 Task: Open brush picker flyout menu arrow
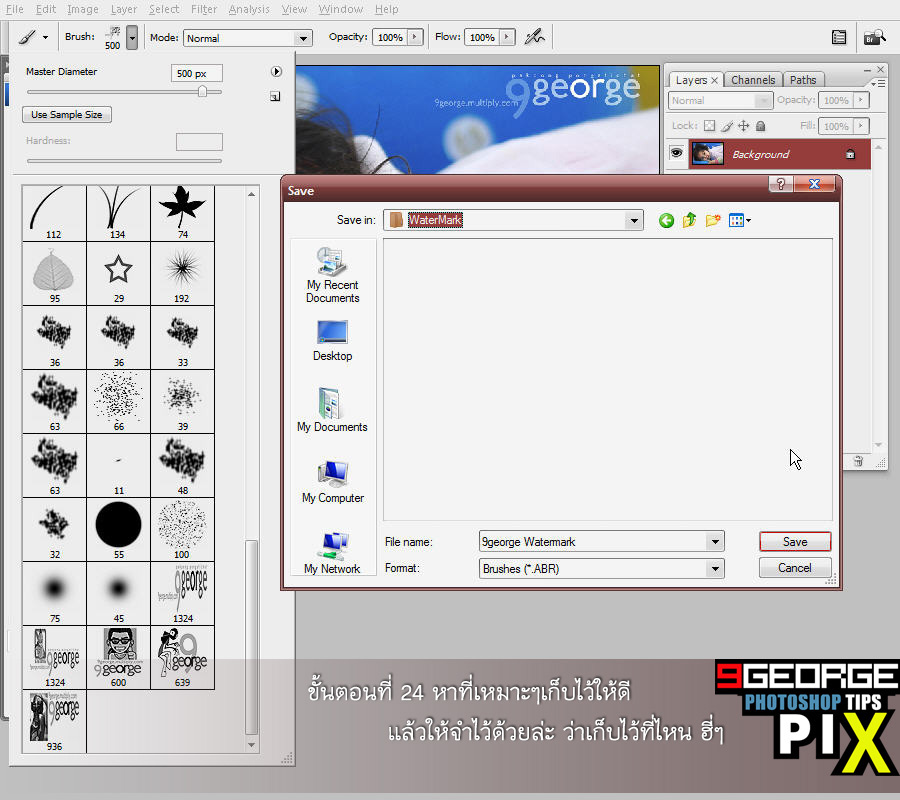click(x=276, y=72)
